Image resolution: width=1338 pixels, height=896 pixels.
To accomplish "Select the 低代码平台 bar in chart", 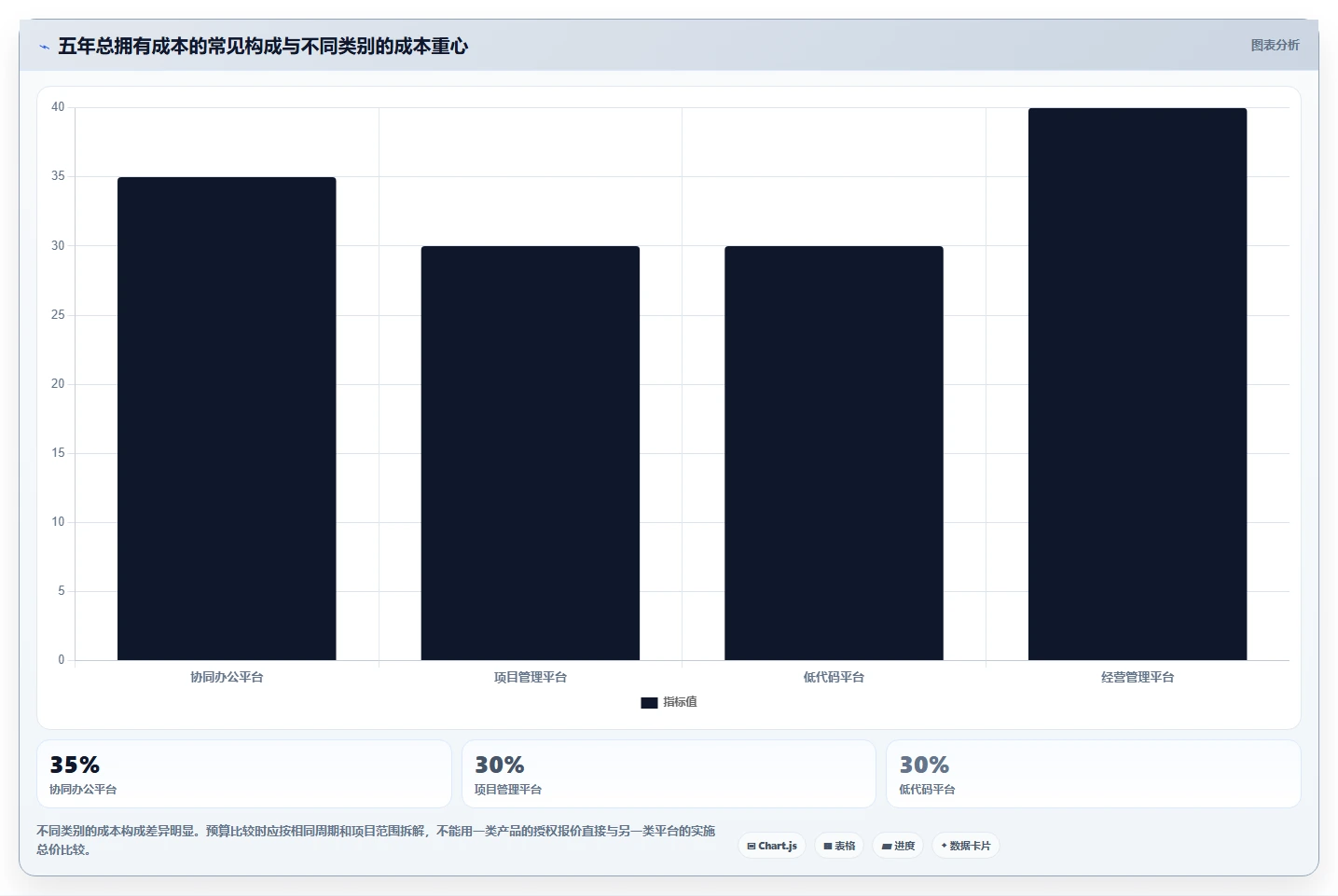I will [834, 453].
